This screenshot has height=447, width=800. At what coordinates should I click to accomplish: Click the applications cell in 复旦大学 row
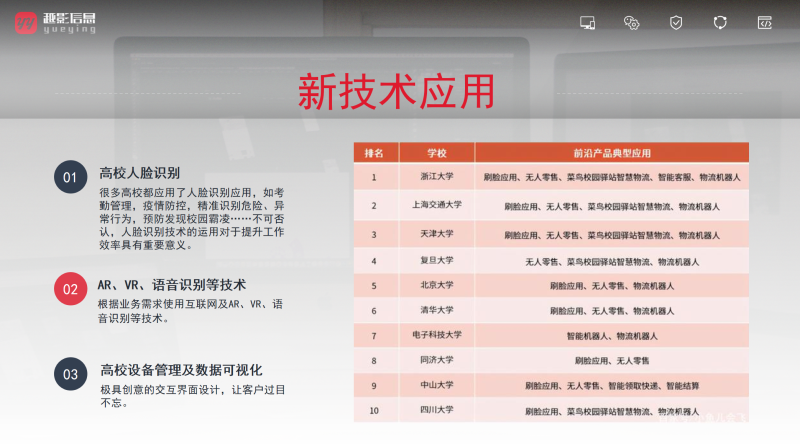(x=612, y=261)
